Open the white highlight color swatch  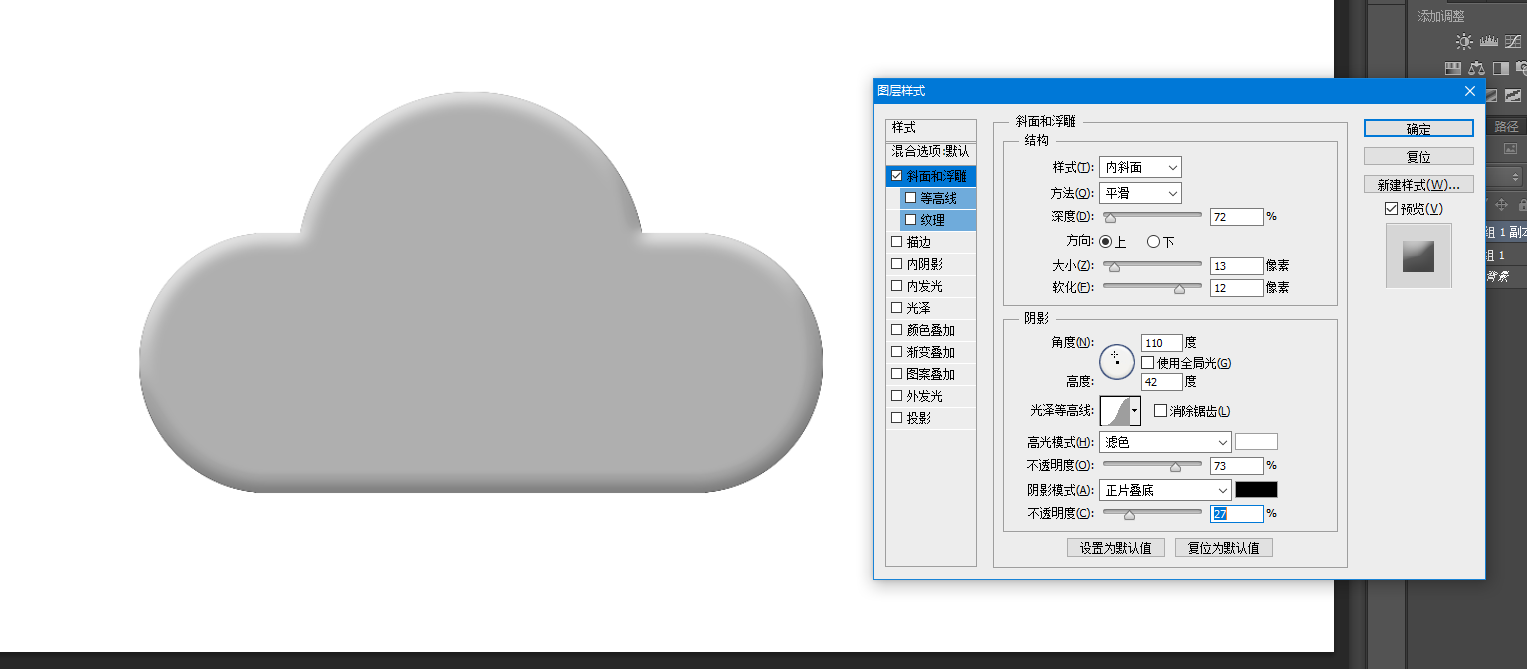pos(1256,442)
